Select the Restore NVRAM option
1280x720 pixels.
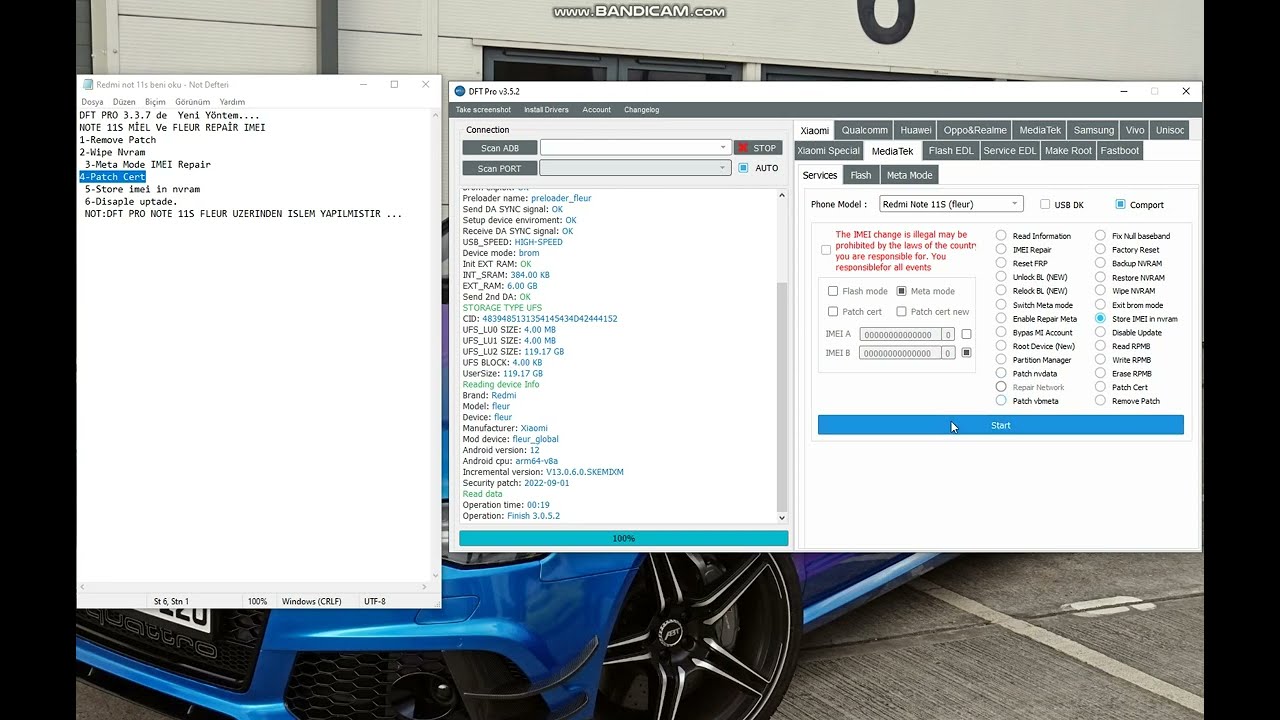tap(1100, 277)
